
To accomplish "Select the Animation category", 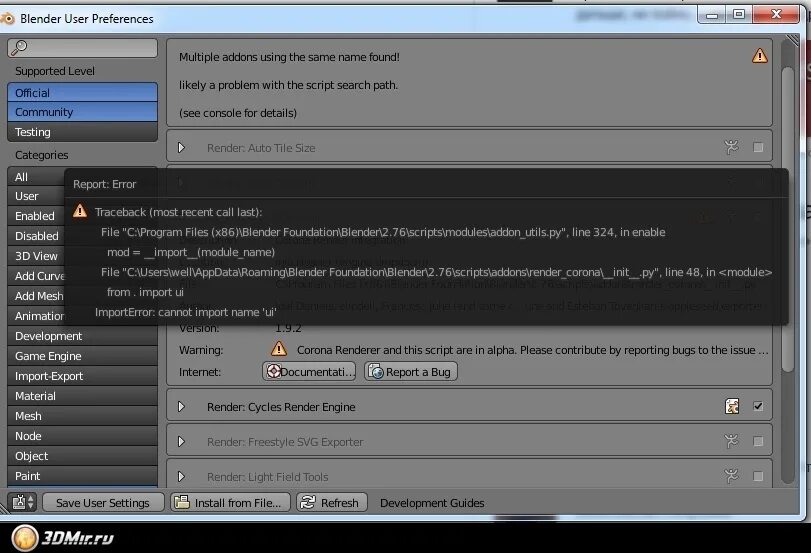I will [36, 316].
